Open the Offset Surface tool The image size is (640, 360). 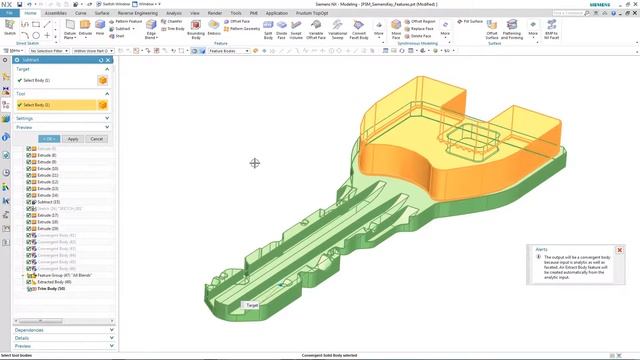point(492,30)
